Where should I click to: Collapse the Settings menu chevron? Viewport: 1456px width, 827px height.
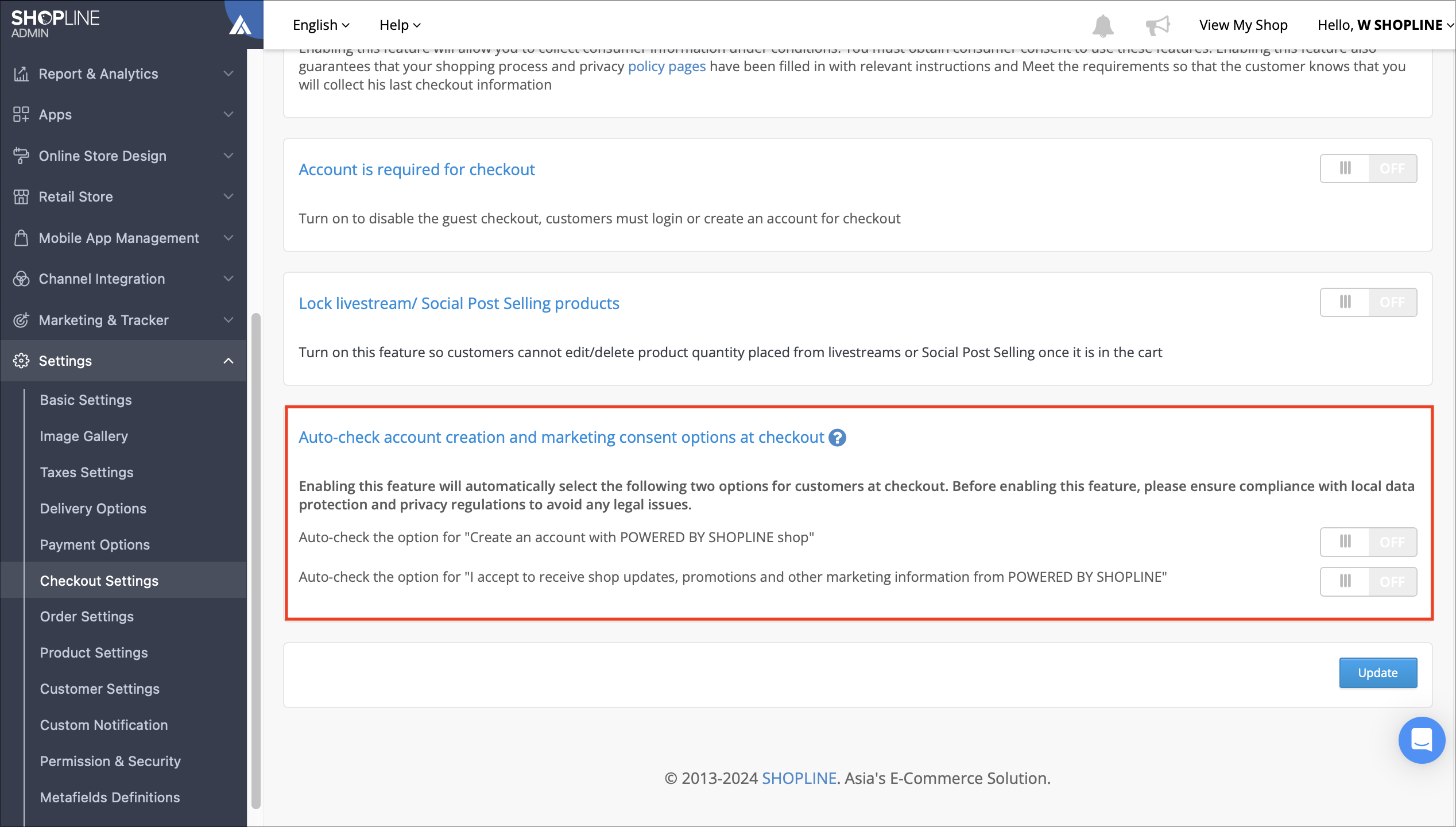229,361
